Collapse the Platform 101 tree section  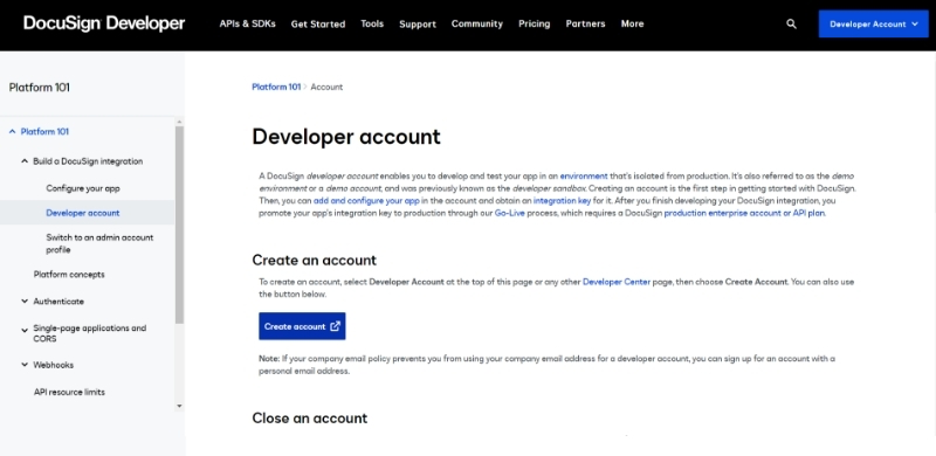(12, 131)
